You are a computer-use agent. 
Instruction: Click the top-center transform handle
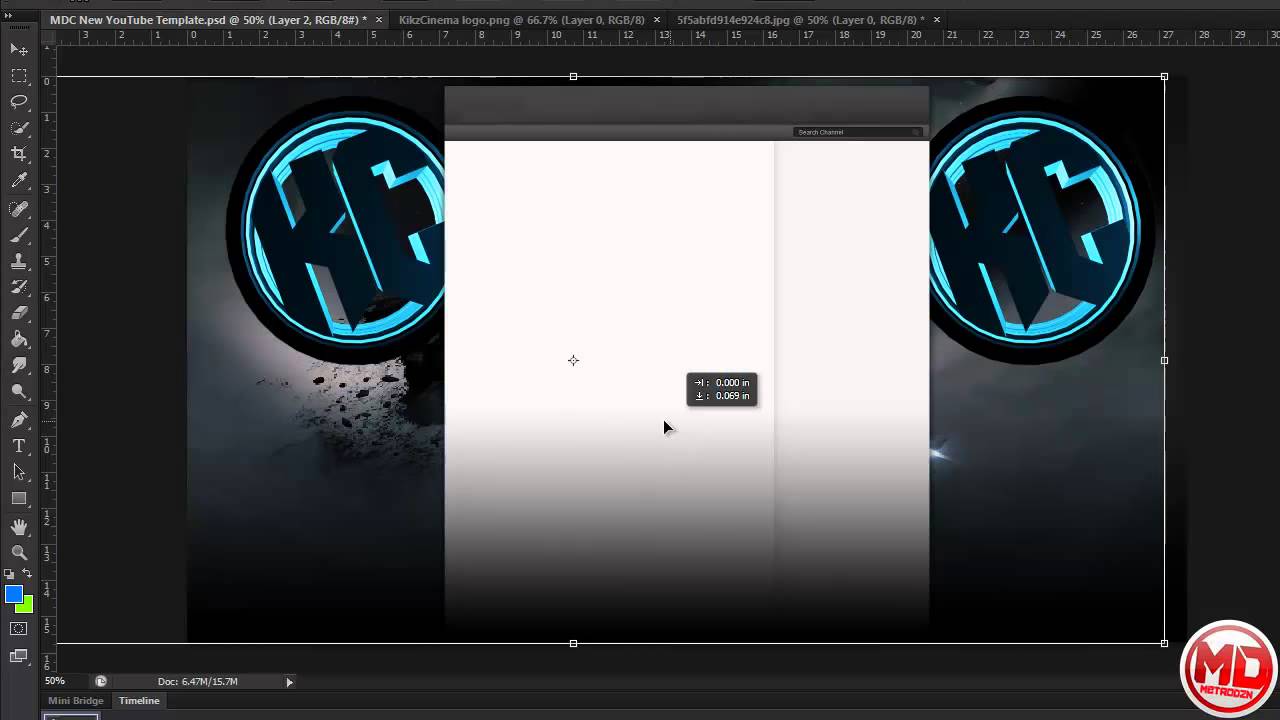[573, 76]
